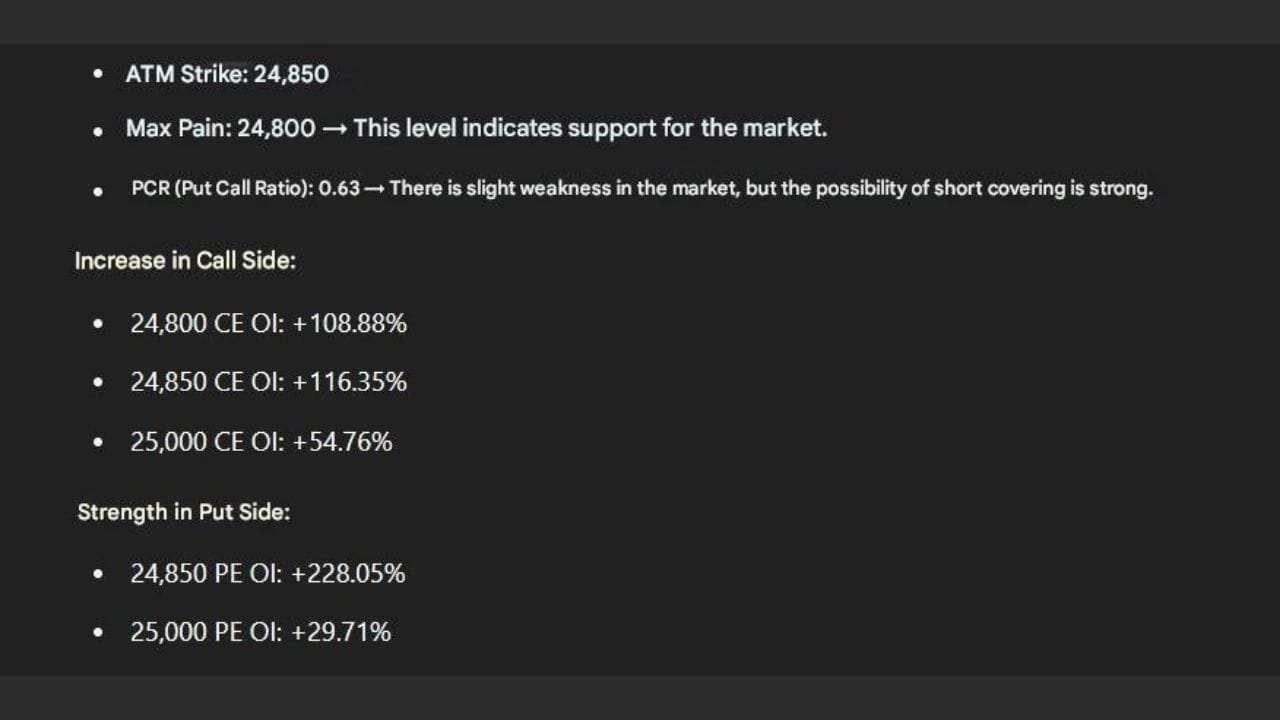The image size is (1280, 720).
Task: Select the 24,850 PE OI: +228.05% entry
Action: point(267,574)
